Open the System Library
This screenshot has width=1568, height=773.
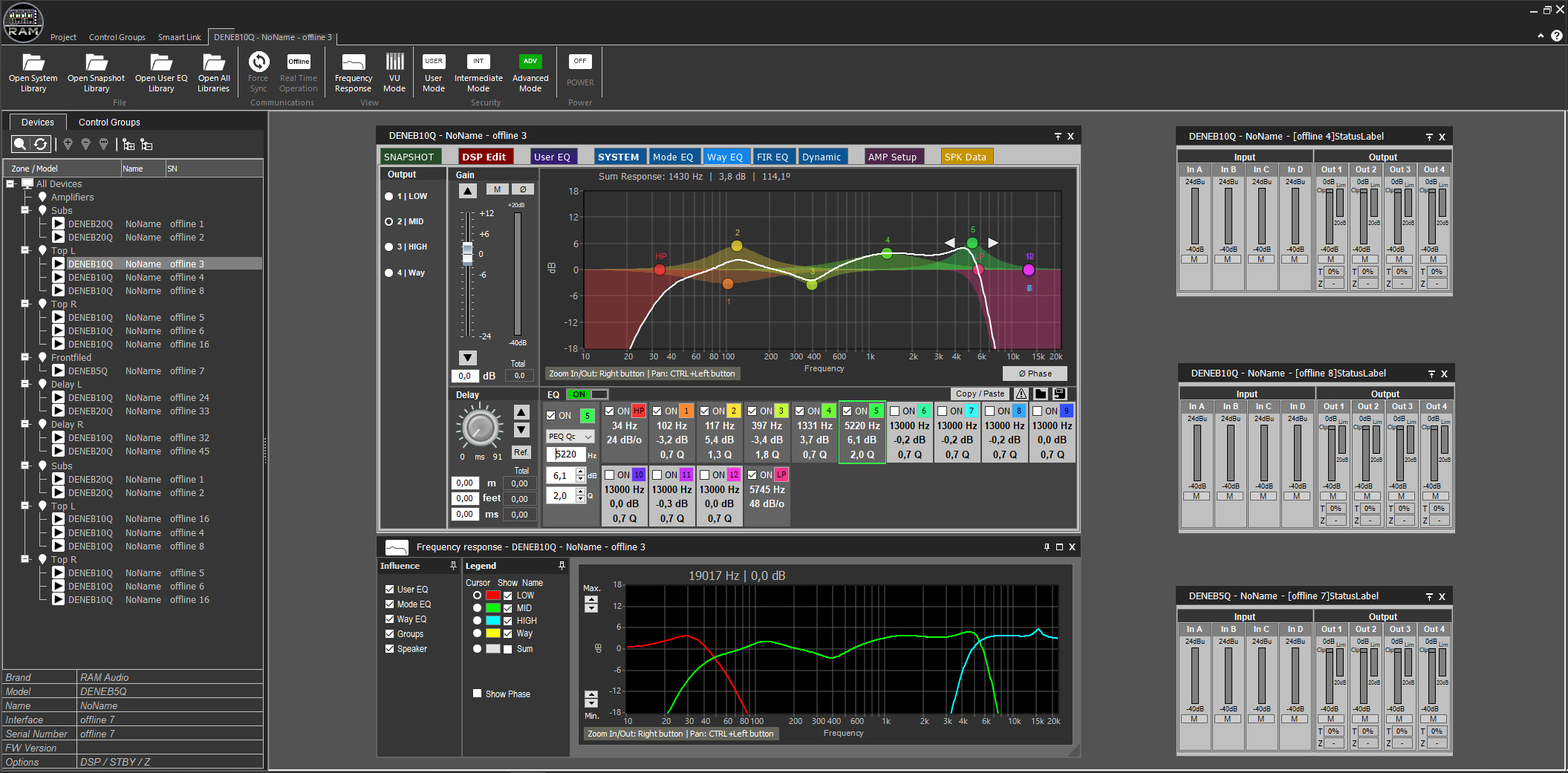tap(33, 72)
